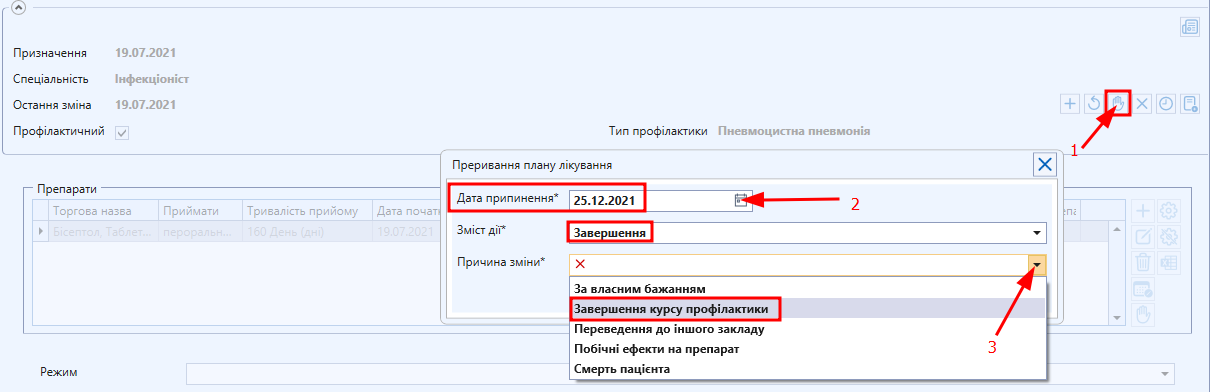This screenshot has width=1210, height=392.
Task: Click the X cancel icon in the plan toolbar
Action: point(1142,103)
